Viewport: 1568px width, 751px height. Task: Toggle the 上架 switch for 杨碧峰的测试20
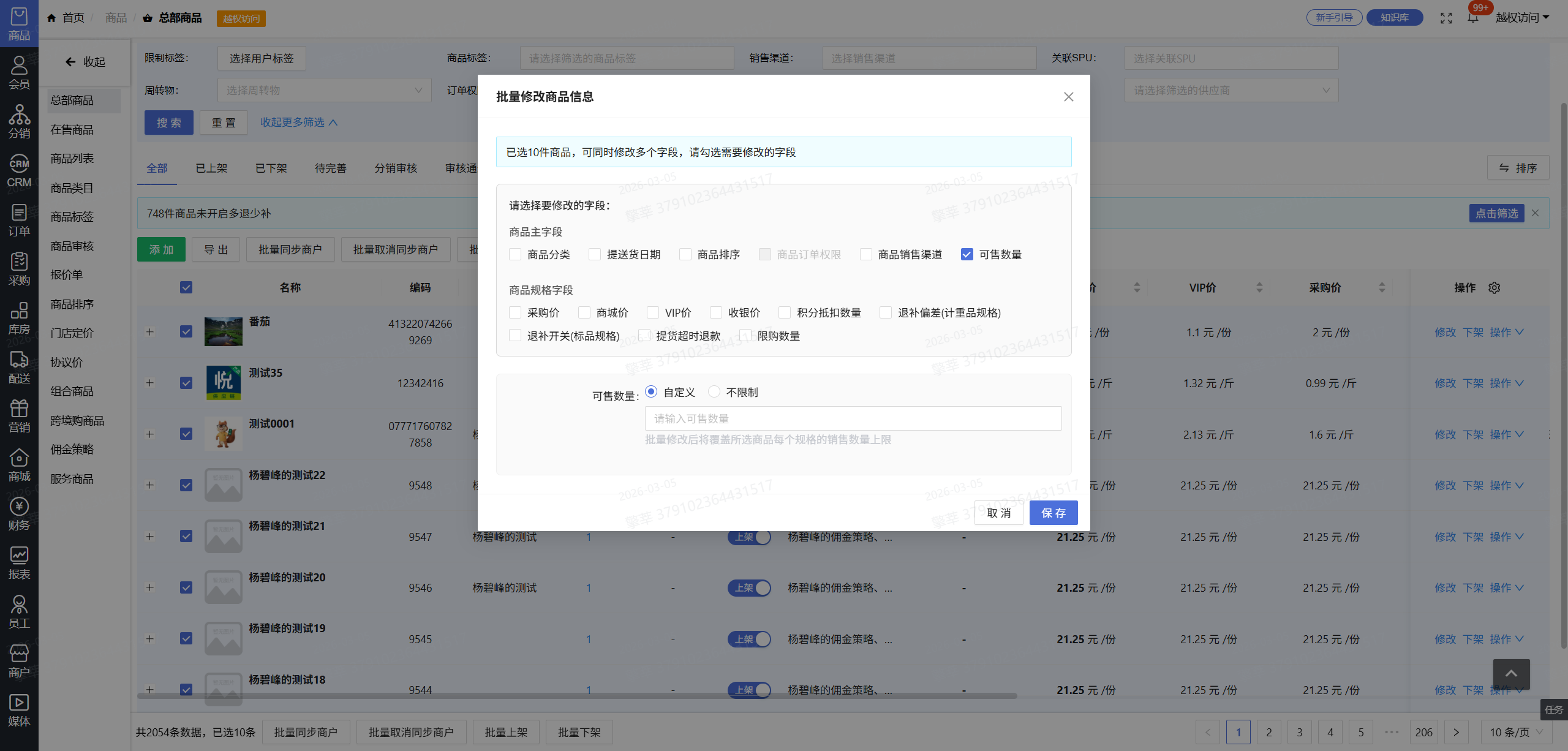point(749,587)
